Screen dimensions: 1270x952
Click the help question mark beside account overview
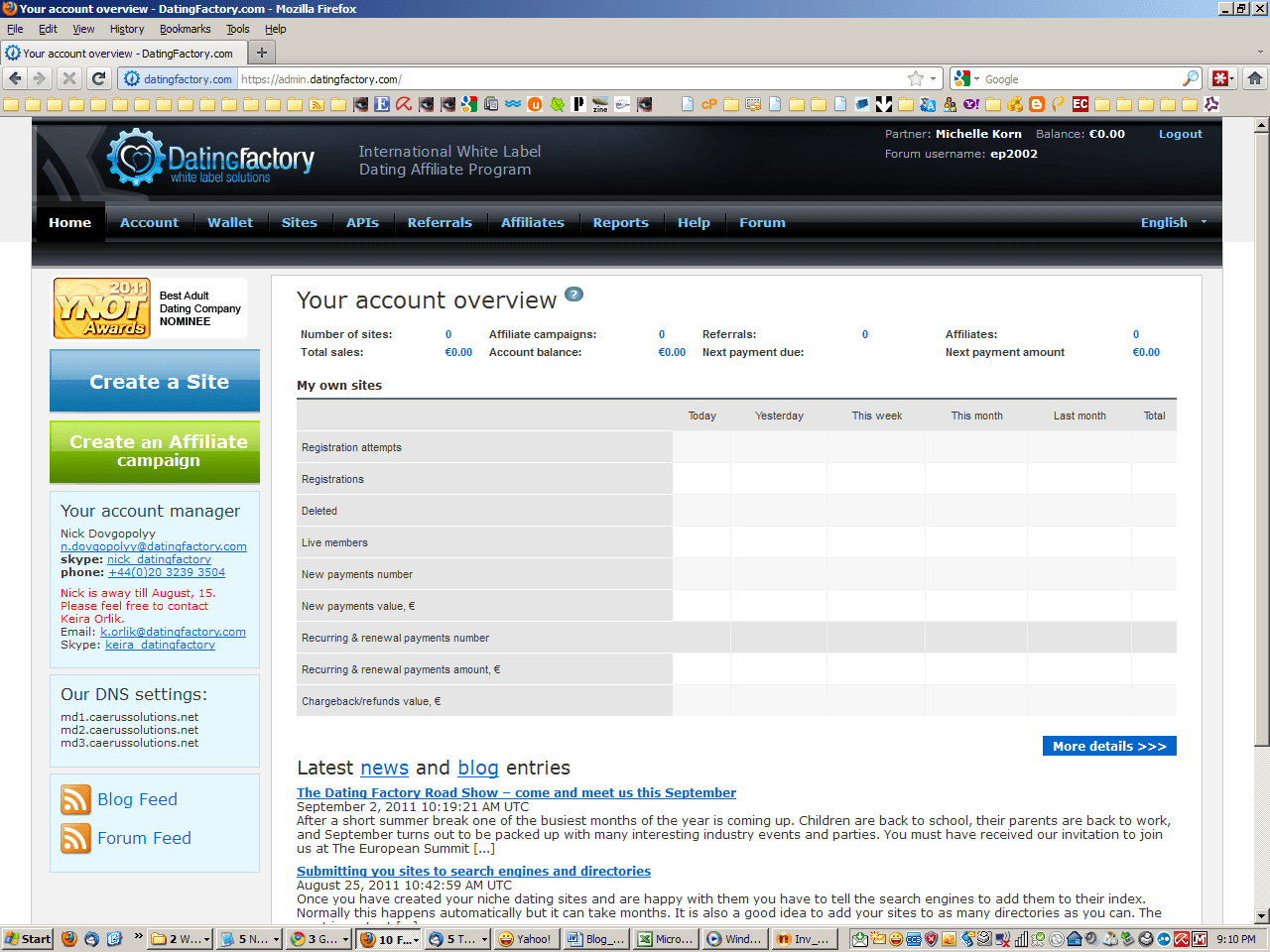pos(573,293)
